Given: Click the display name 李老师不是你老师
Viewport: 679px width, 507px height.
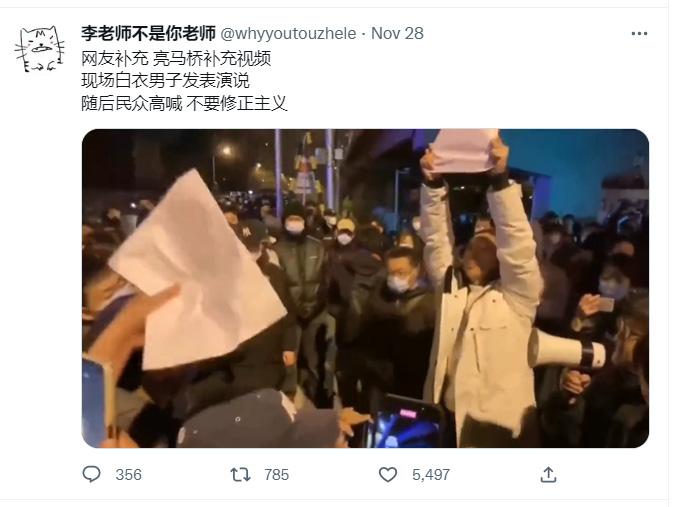Looking at the screenshot, I should 149,33.
